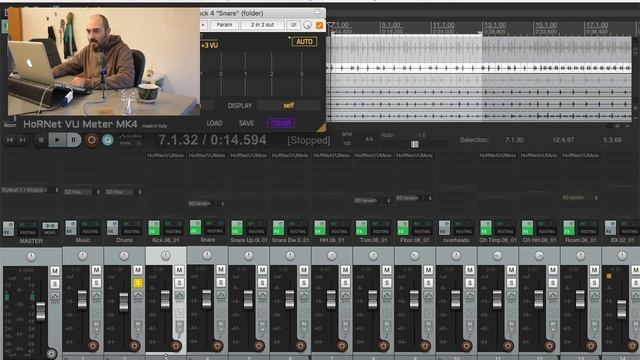The width and height of the screenshot is (640, 360).
Task: Click the Oh Timp.06_01 pan knob
Action: (x=498, y=256)
